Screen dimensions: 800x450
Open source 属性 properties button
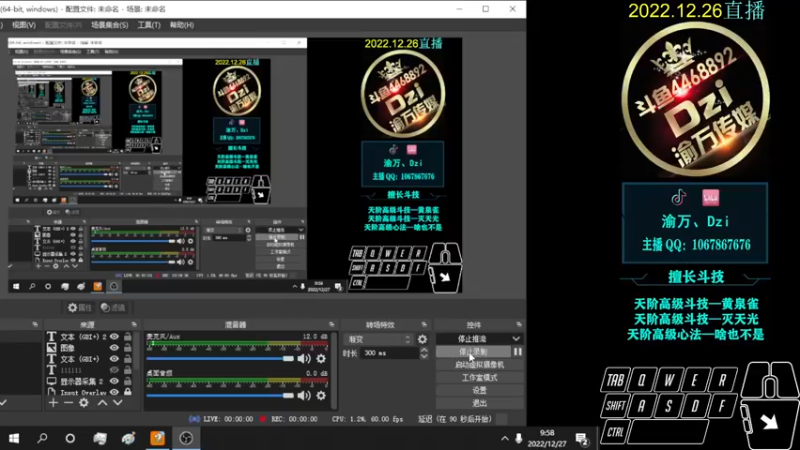(80, 307)
